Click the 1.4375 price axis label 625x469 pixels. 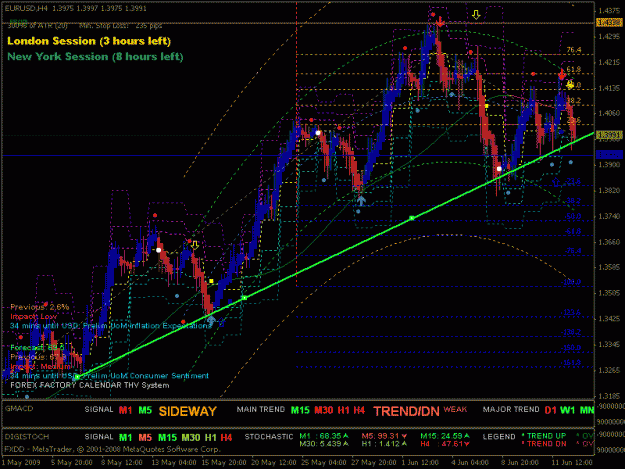[x=609, y=11]
